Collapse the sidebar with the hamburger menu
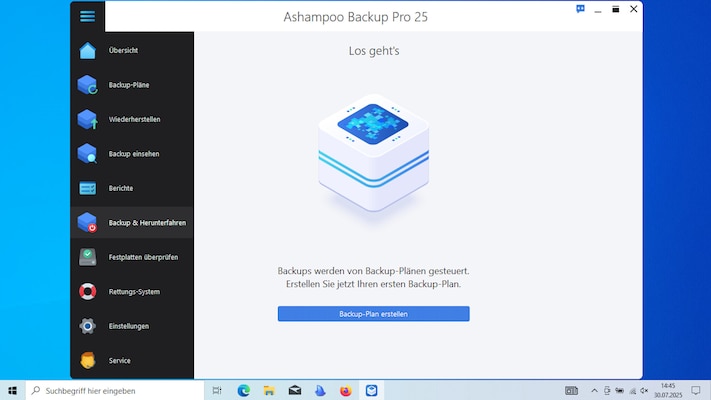The image size is (711, 400). click(x=87, y=16)
